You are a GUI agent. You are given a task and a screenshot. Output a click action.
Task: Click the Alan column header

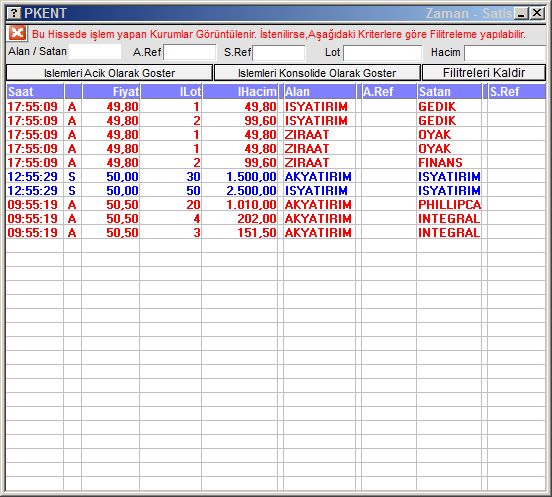pyautogui.click(x=320, y=92)
